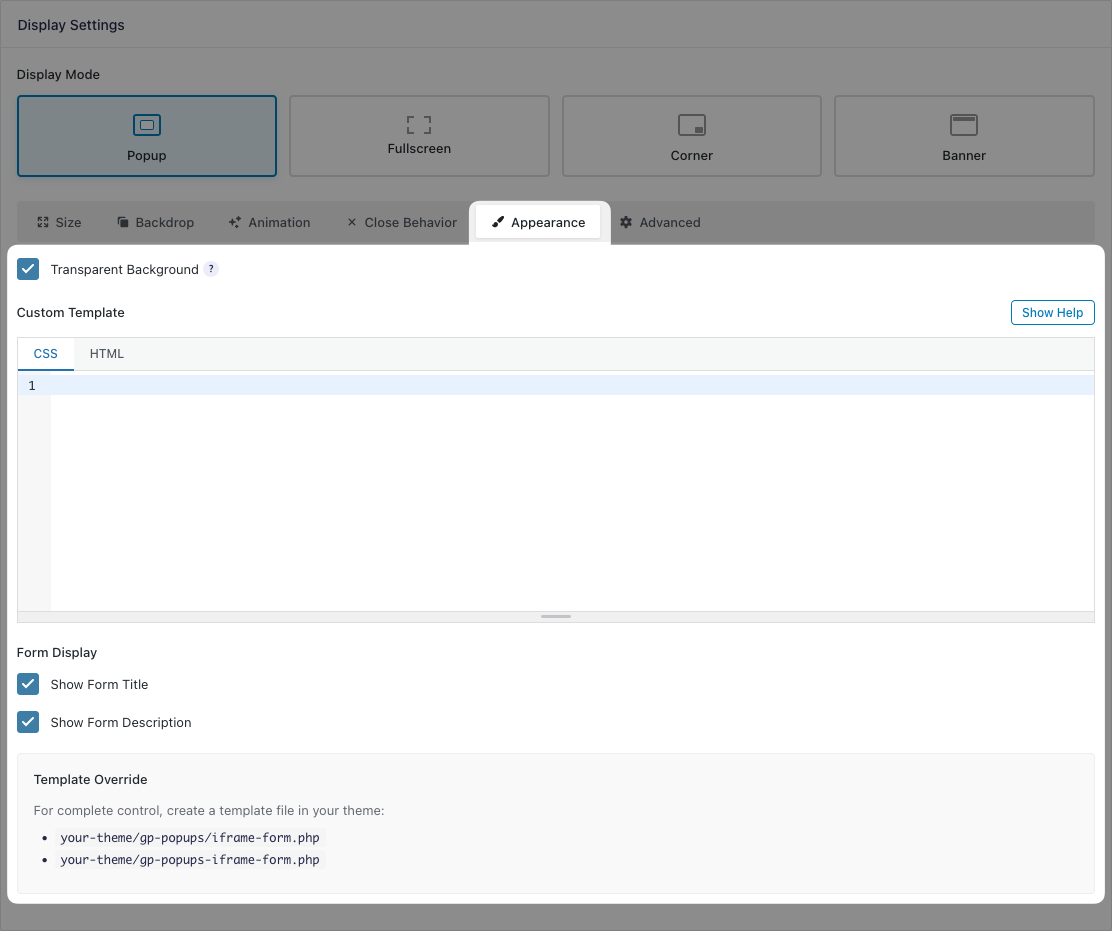
Task: Switch to the HTML template tab
Action: pos(107,354)
